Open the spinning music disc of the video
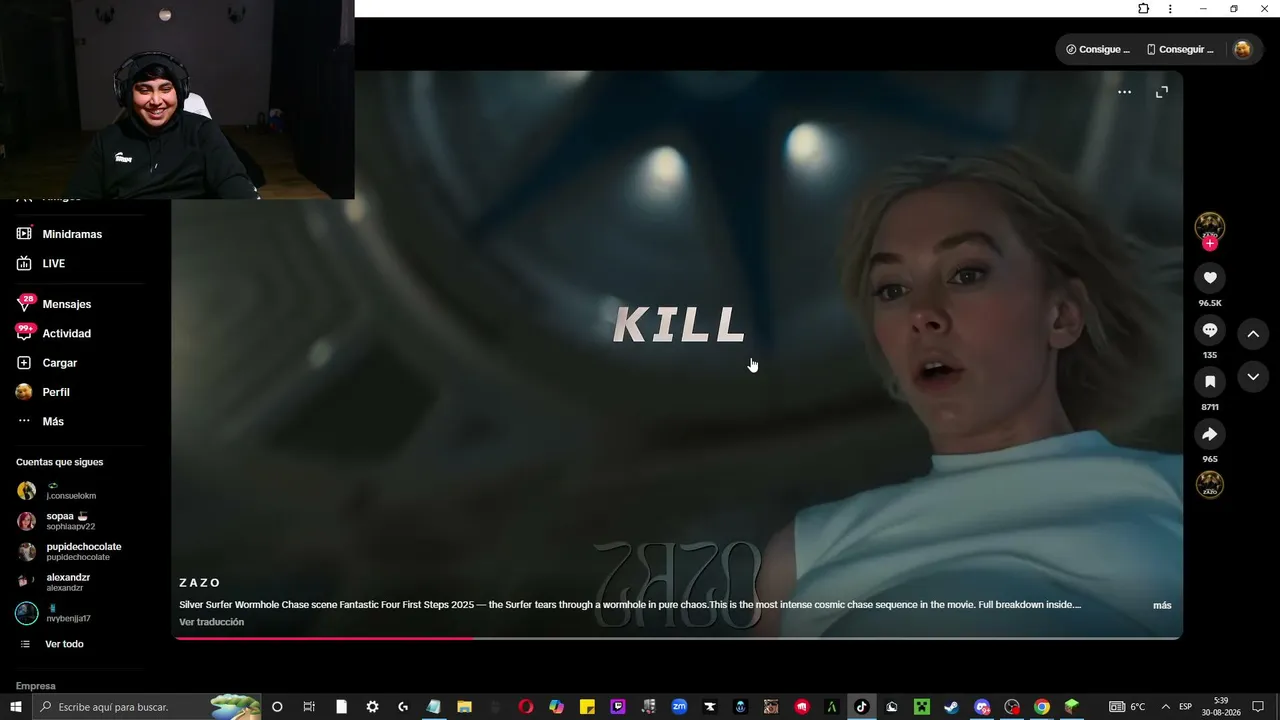This screenshot has width=1280, height=720. (x=1210, y=485)
